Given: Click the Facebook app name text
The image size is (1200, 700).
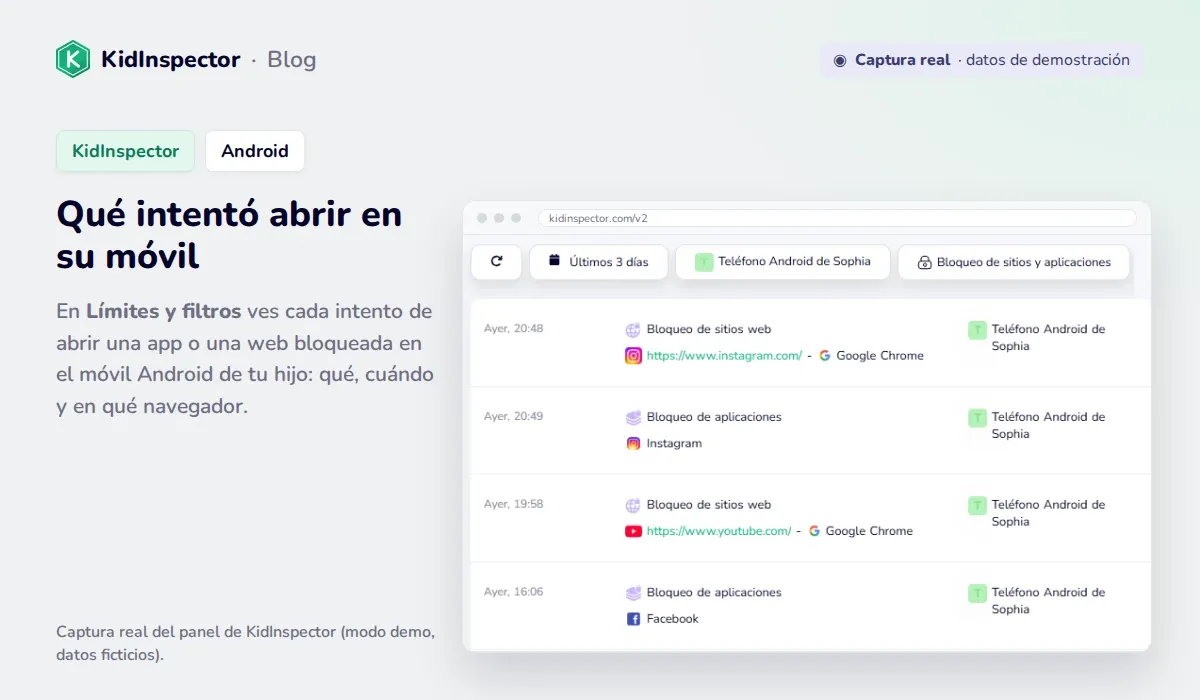Looking at the screenshot, I should (673, 619).
